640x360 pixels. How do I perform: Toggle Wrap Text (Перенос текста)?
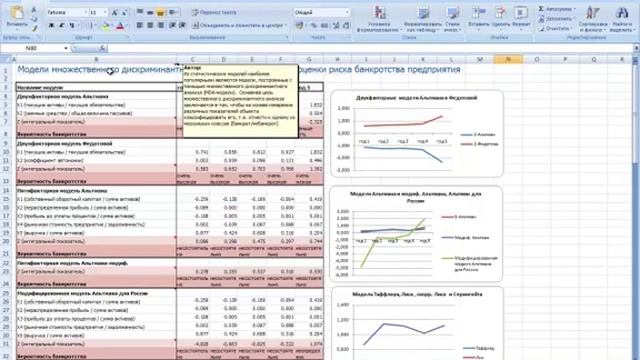coord(214,13)
